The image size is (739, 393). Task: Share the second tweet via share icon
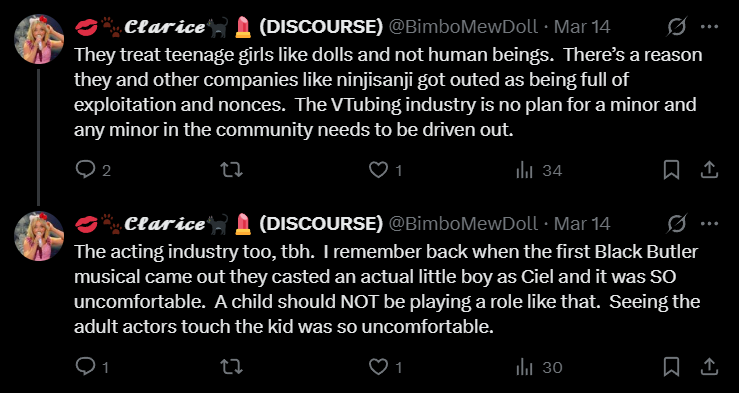point(708,367)
